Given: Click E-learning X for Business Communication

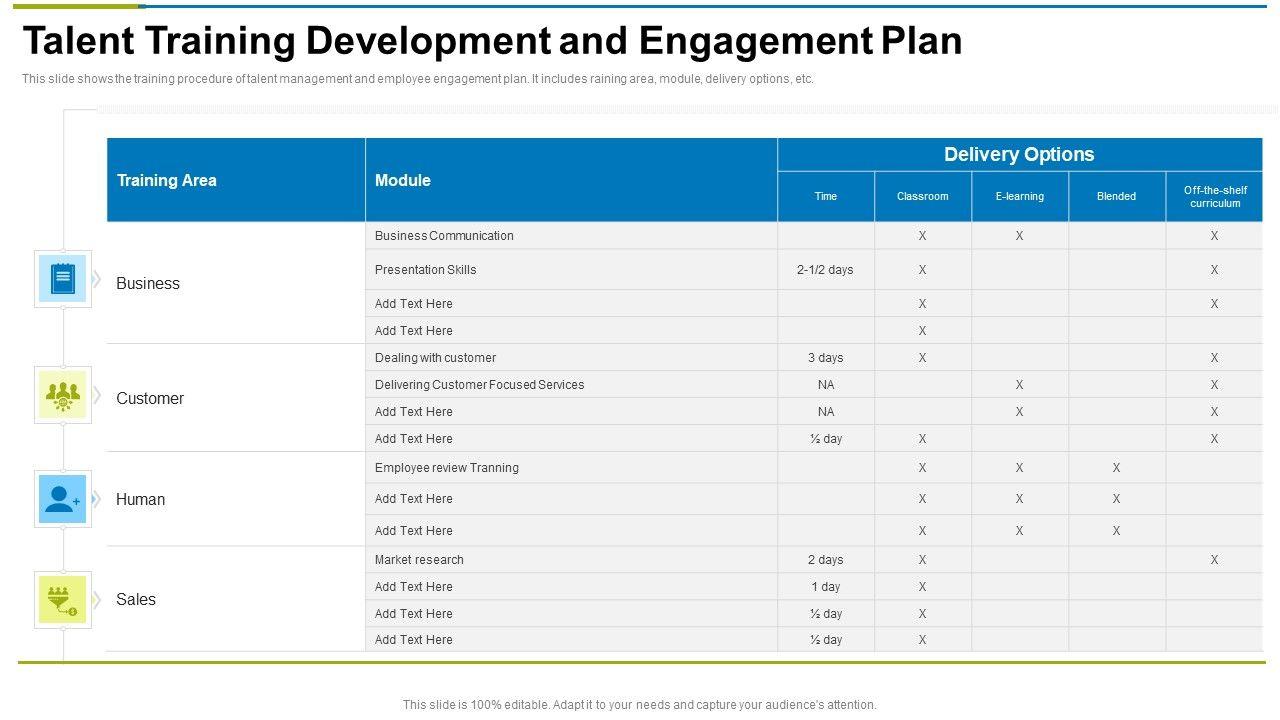Looking at the screenshot, I should pyautogui.click(x=1020, y=236).
